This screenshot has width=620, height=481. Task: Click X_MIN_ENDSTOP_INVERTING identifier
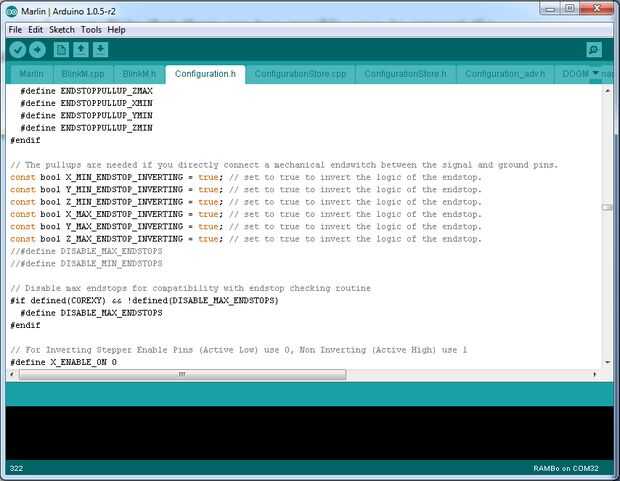pos(124,177)
